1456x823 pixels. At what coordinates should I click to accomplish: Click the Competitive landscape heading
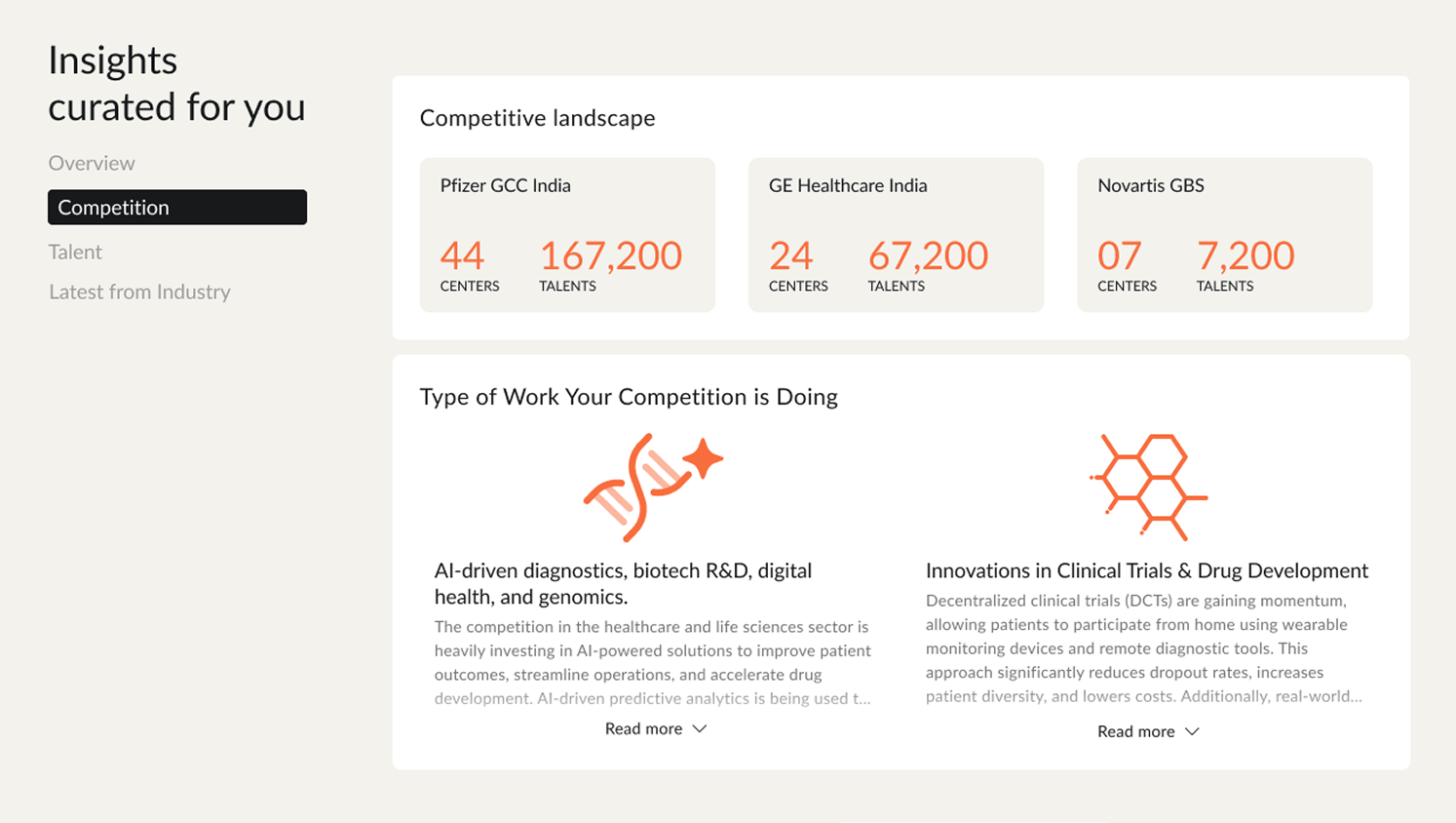[x=537, y=118]
